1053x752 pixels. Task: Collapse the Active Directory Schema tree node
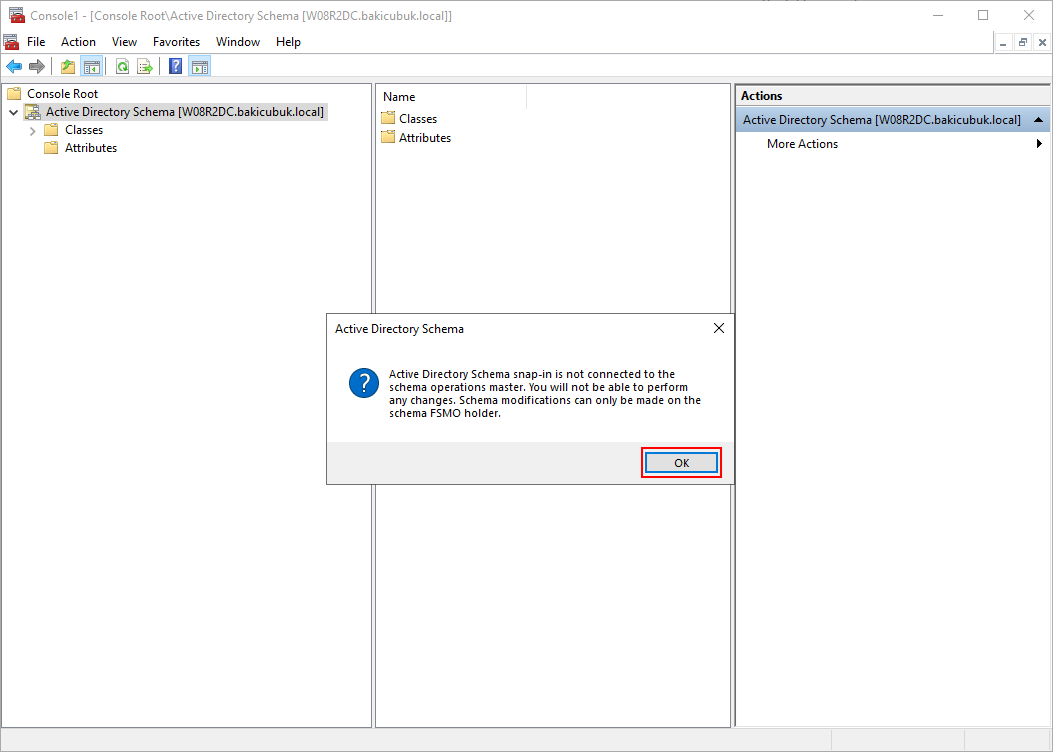[13, 112]
